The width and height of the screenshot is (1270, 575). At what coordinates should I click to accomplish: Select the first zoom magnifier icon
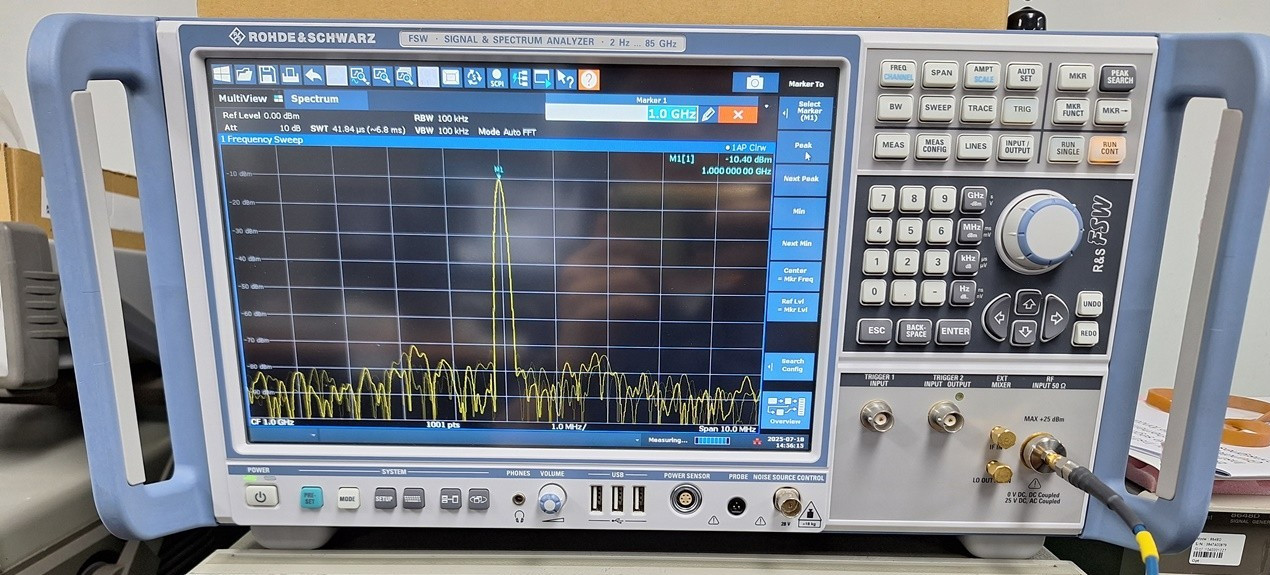click(359, 76)
